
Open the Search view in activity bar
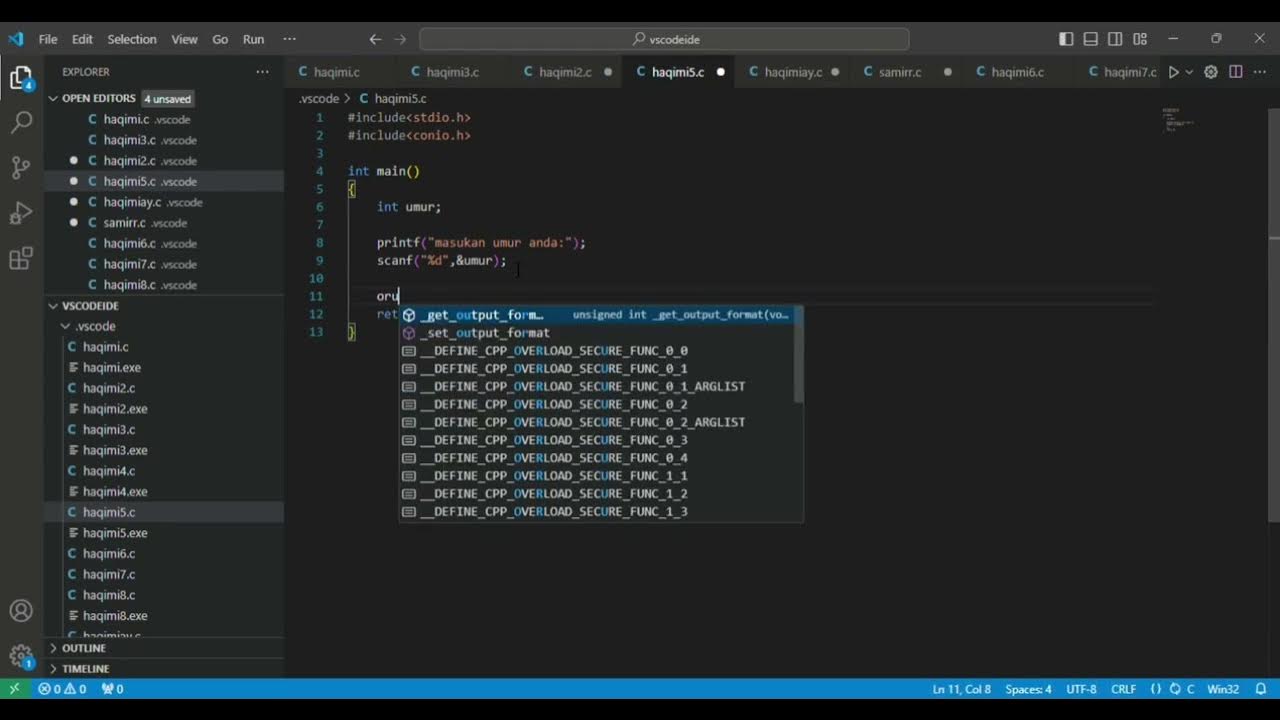[x=21, y=122]
